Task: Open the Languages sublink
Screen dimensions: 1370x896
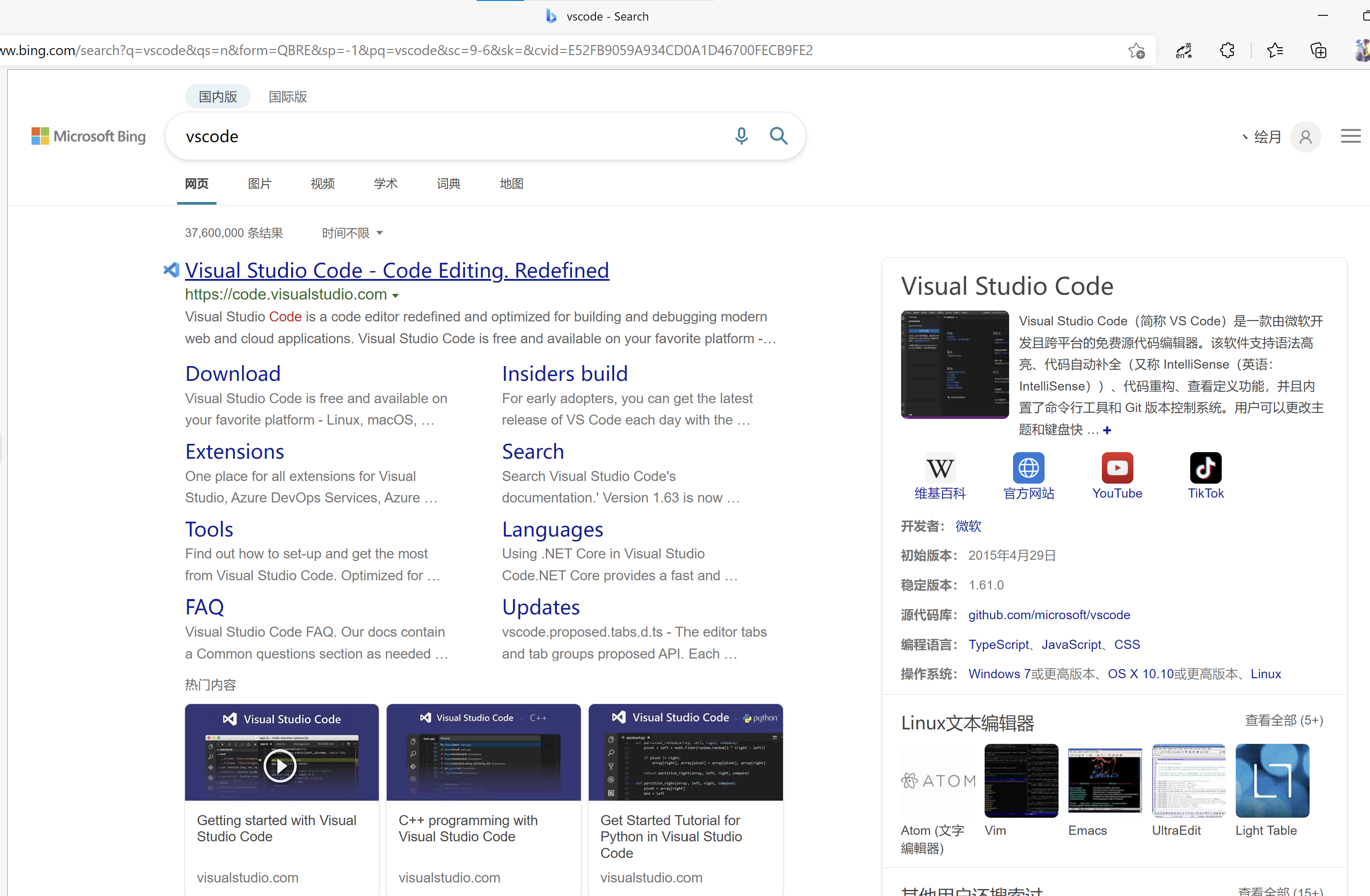Action: tap(552, 530)
